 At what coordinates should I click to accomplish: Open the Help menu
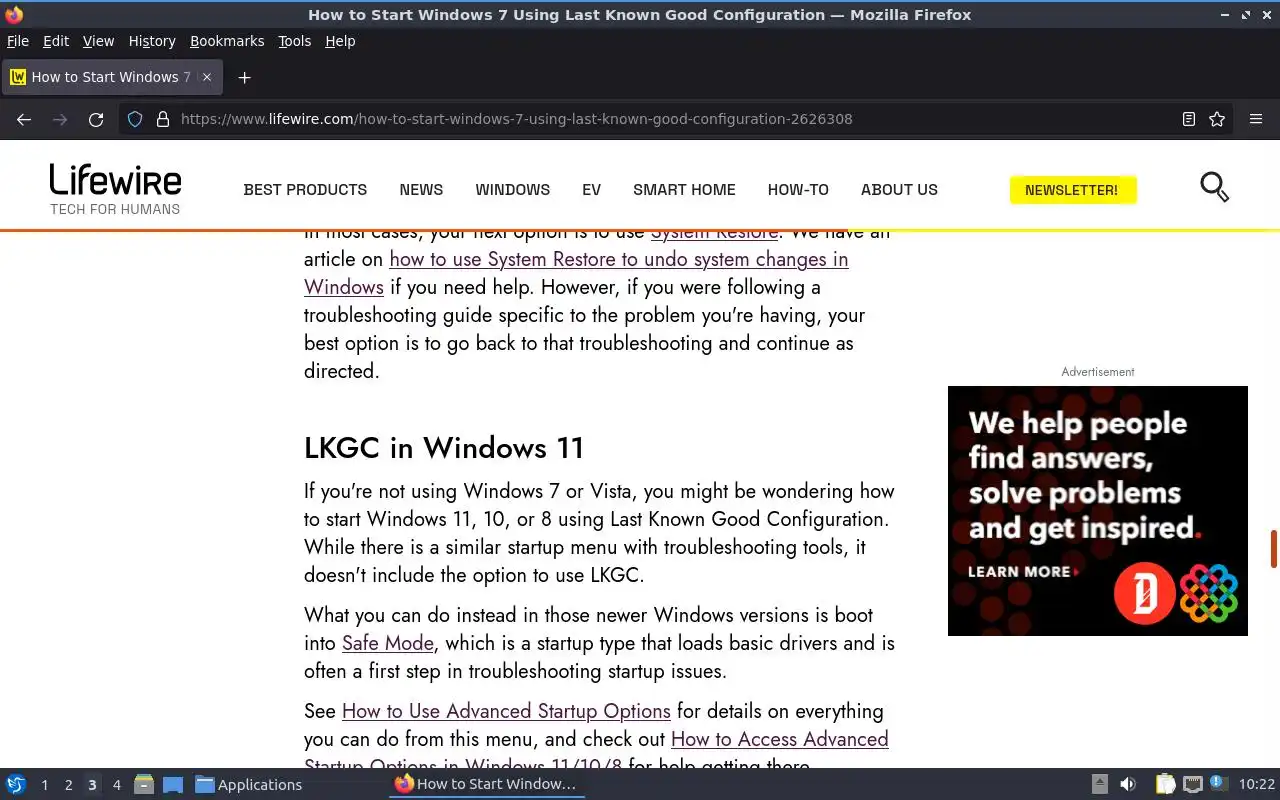click(x=340, y=41)
